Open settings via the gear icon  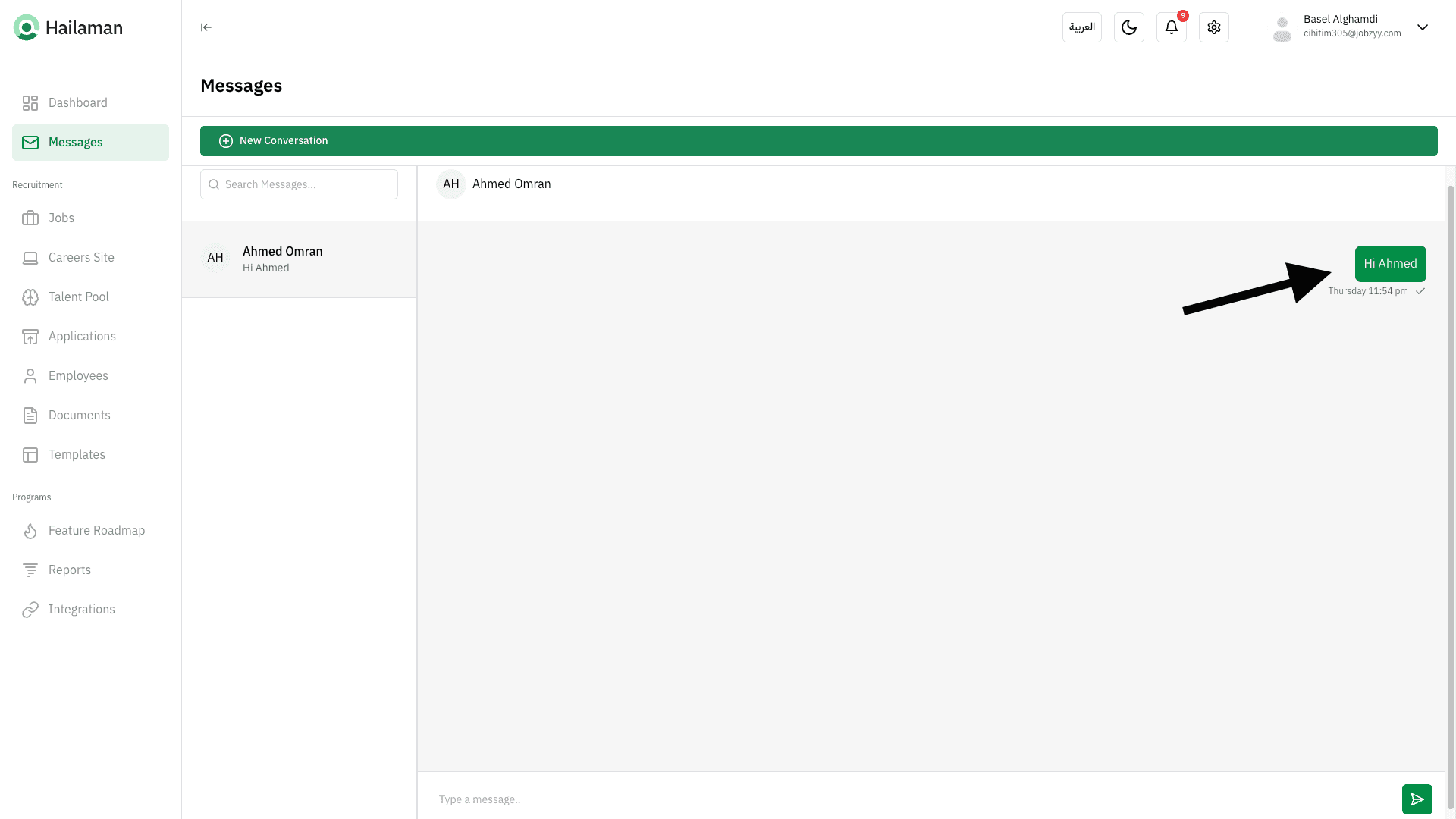pyautogui.click(x=1213, y=27)
